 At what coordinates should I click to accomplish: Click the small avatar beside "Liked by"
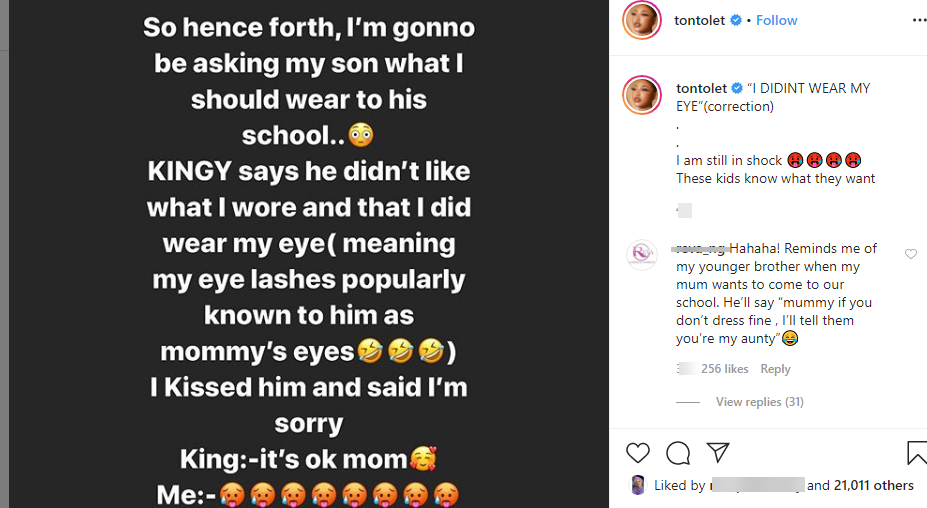coord(637,485)
